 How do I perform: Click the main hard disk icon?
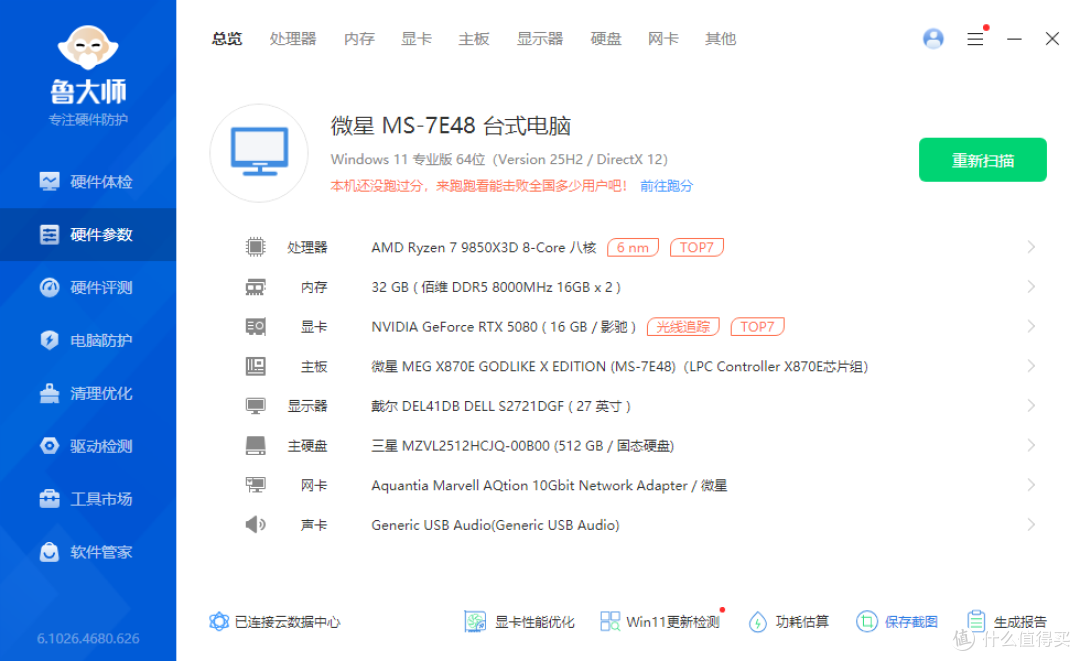256,445
